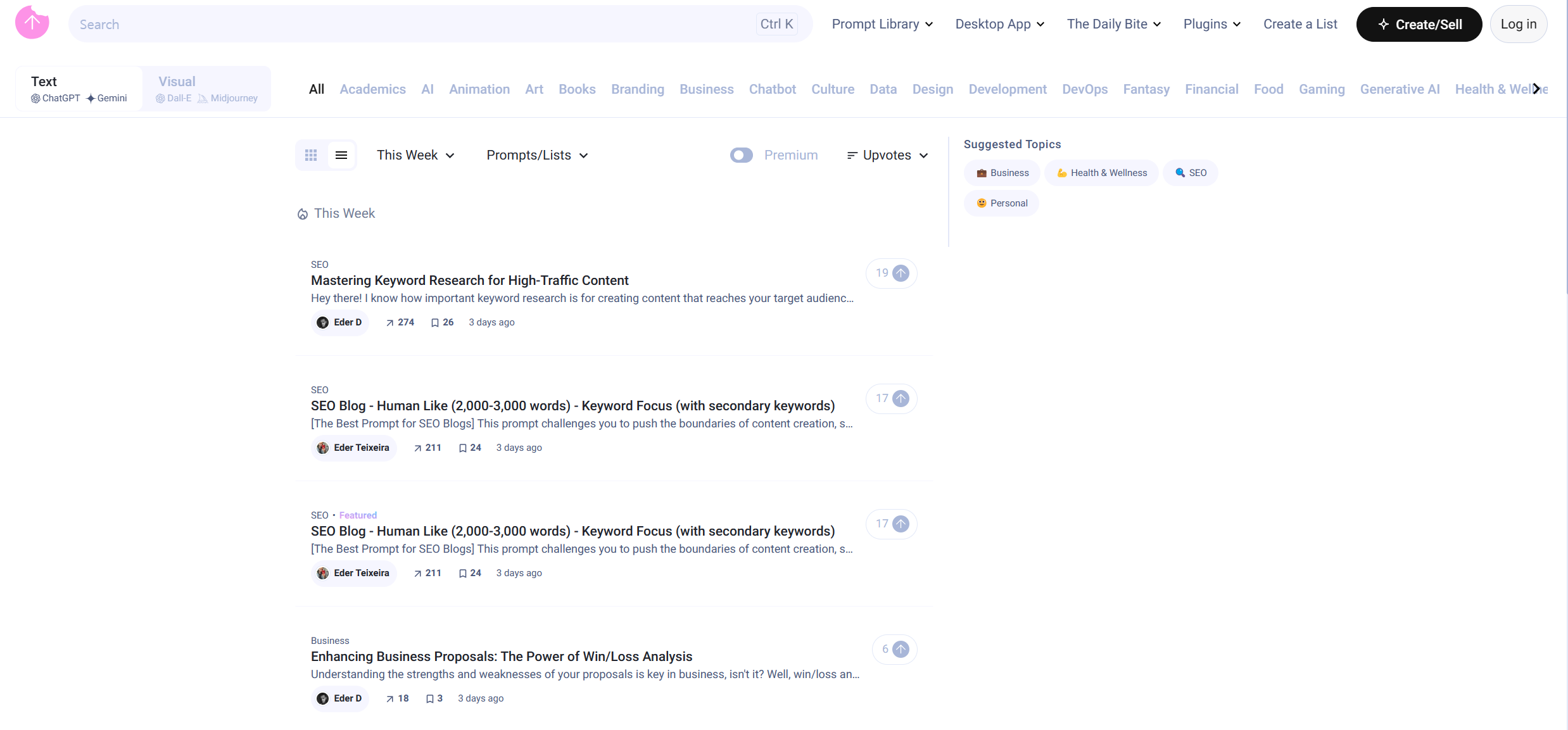Viewport: 1568px width, 730px height.
Task: Select the Health & Wellness suggested topic
Action: (1101, 173)
